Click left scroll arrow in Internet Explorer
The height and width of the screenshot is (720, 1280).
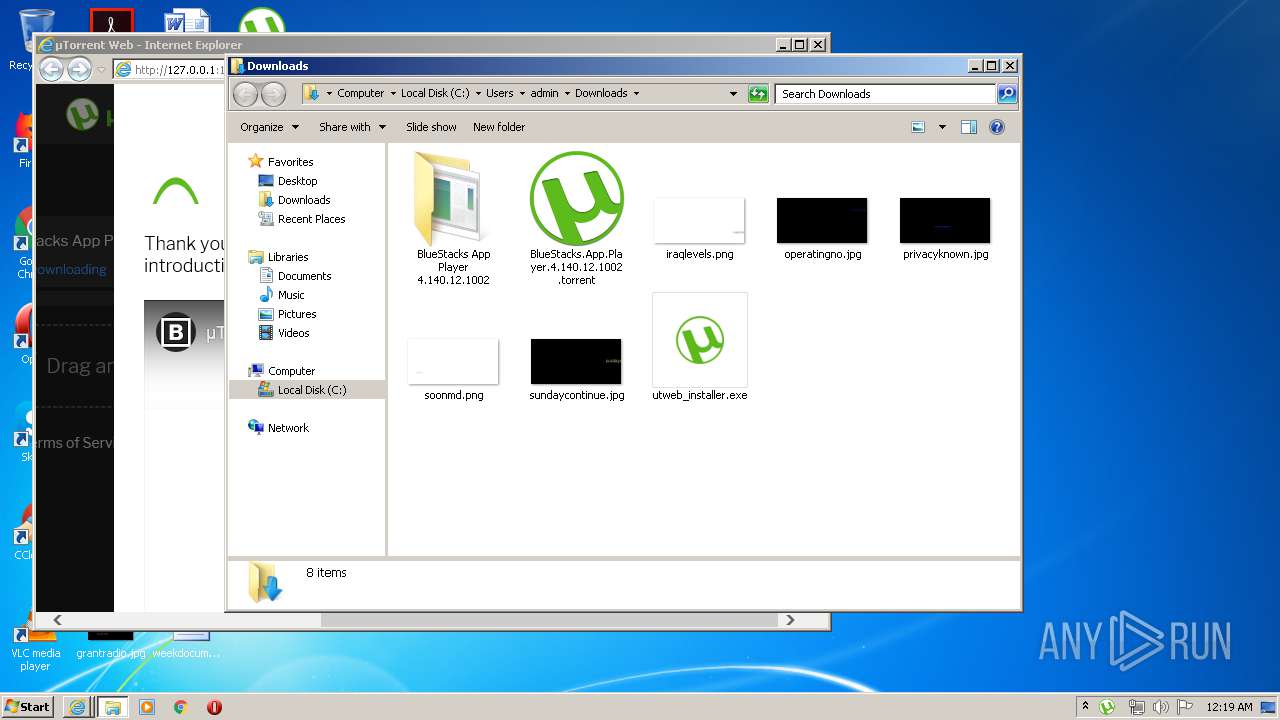coord(57,620)
